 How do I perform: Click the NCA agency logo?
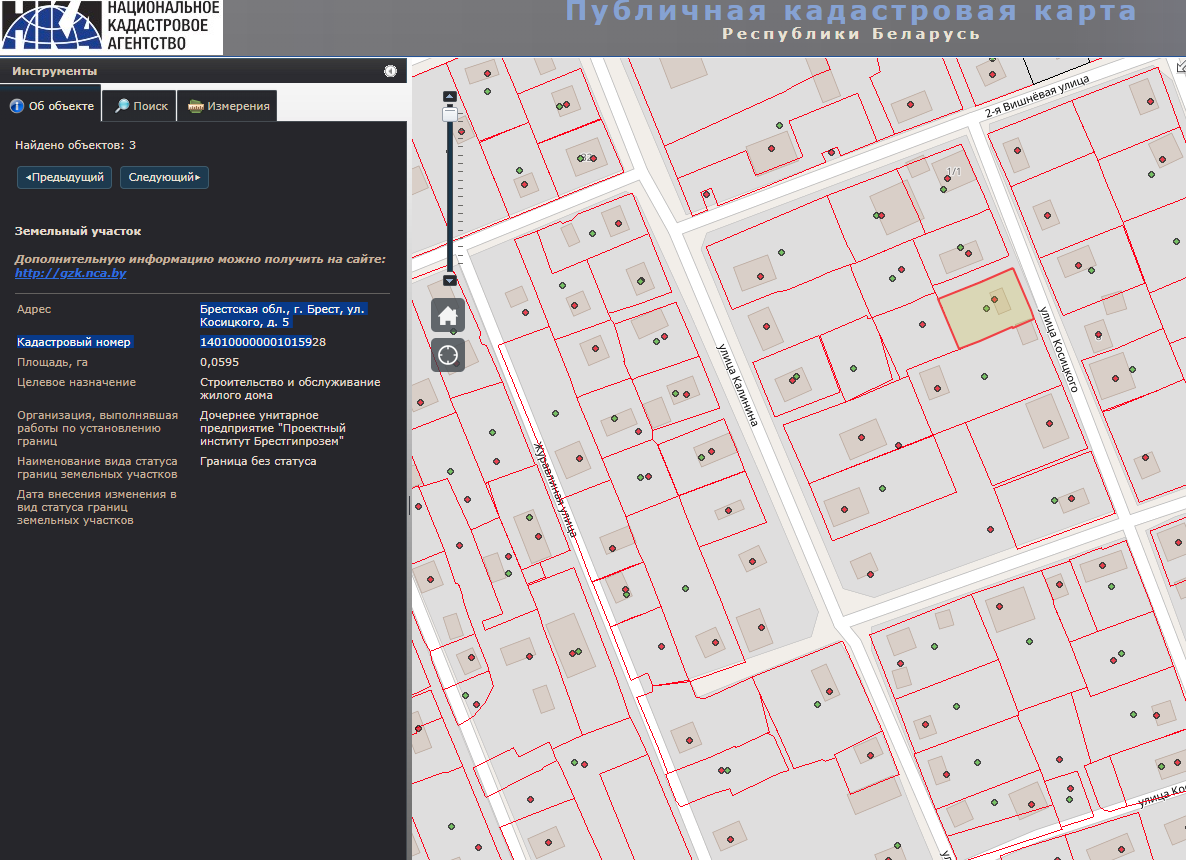[x=111, y=27]
